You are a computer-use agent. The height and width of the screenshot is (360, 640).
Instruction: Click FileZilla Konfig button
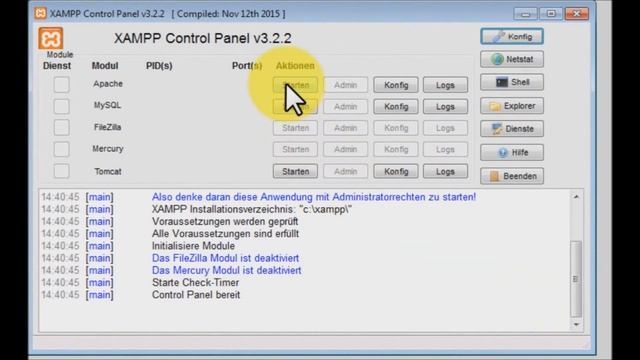pos(396,128)
